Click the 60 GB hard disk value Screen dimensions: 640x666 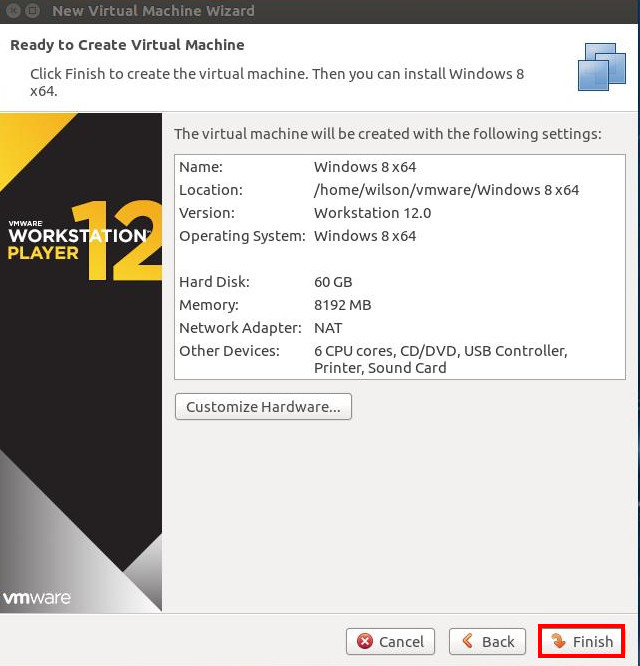click(x=333, y=282)
